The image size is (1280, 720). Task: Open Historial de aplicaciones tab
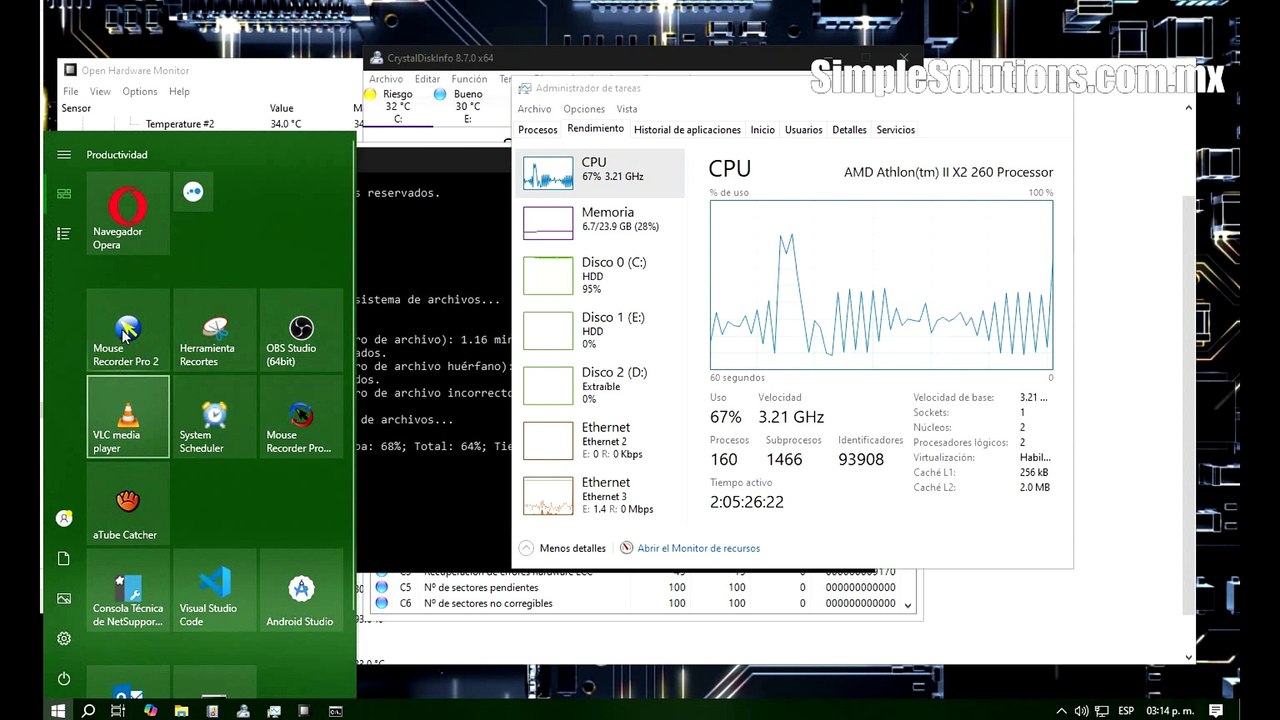688,130
